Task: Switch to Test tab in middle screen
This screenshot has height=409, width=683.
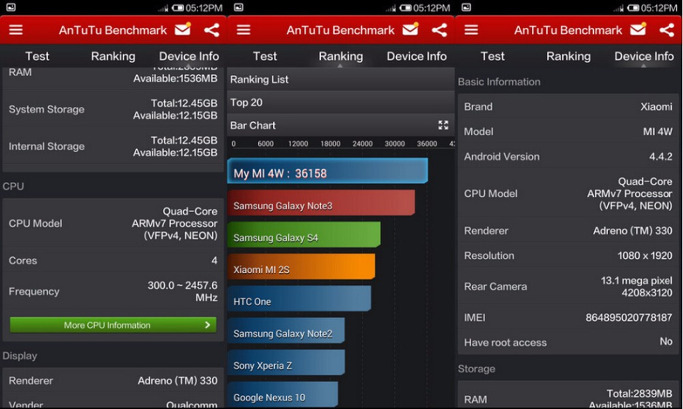Action: tap(265, 56)
